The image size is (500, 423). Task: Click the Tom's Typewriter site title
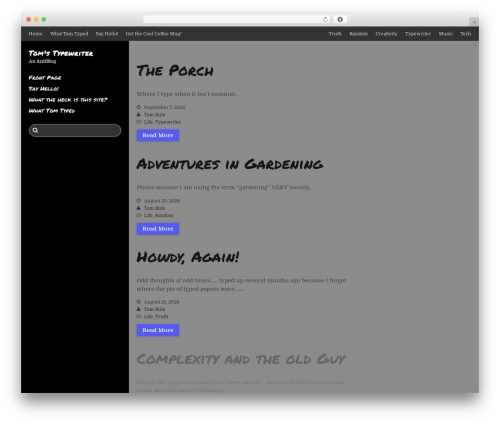click(x=61, y=53)
